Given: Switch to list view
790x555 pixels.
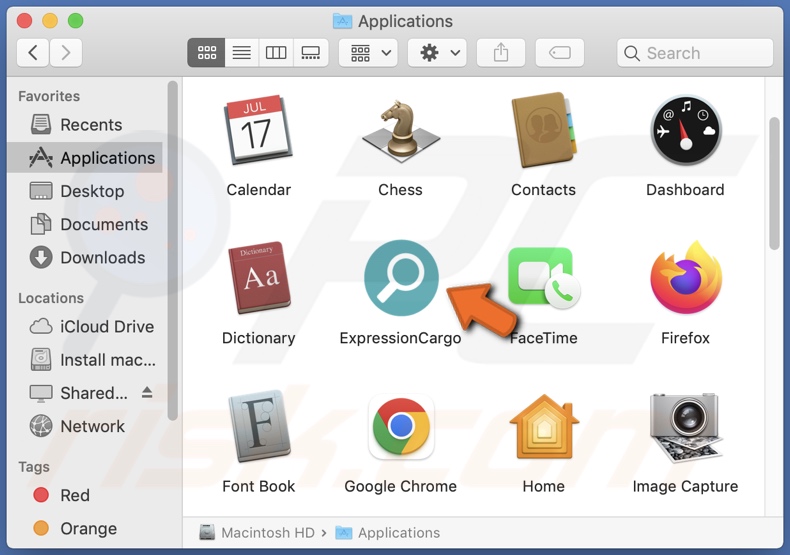Looking at the screenshot, I should coord(242,52).
